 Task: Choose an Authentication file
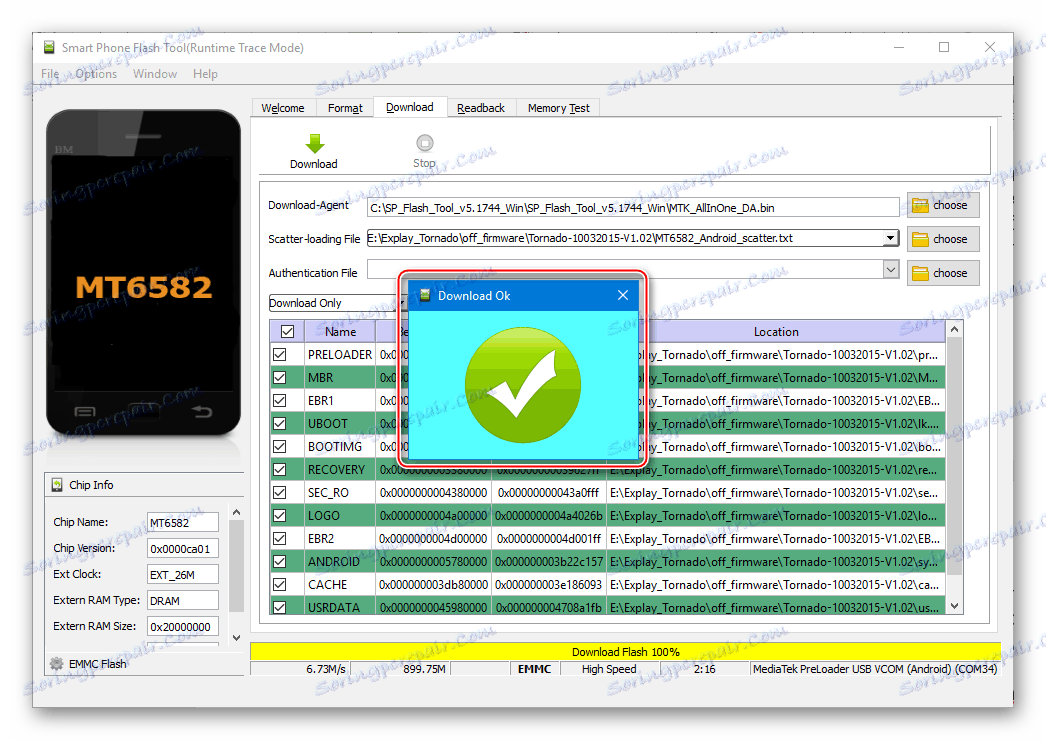943,273
